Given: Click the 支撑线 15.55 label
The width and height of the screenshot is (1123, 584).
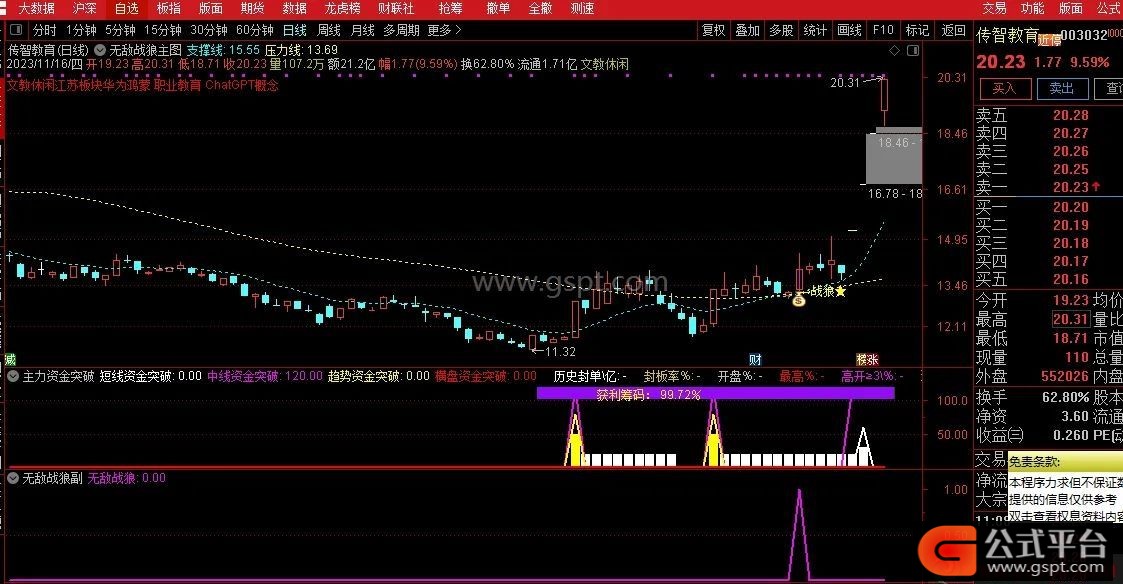Looking at the screenshot, I should (223, 50).
